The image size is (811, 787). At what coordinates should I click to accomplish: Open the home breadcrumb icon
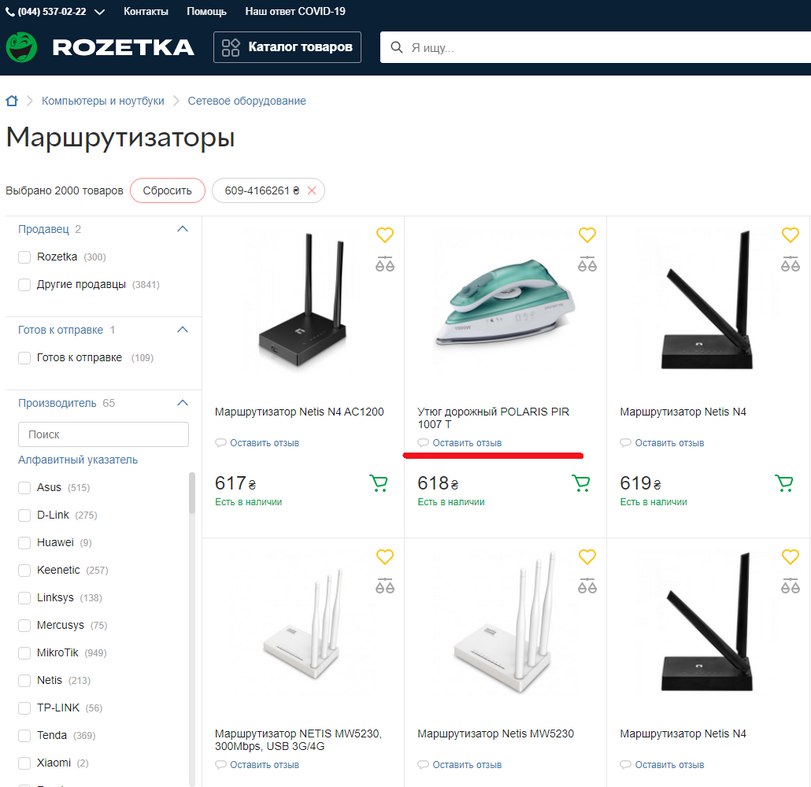coord(11,101)
